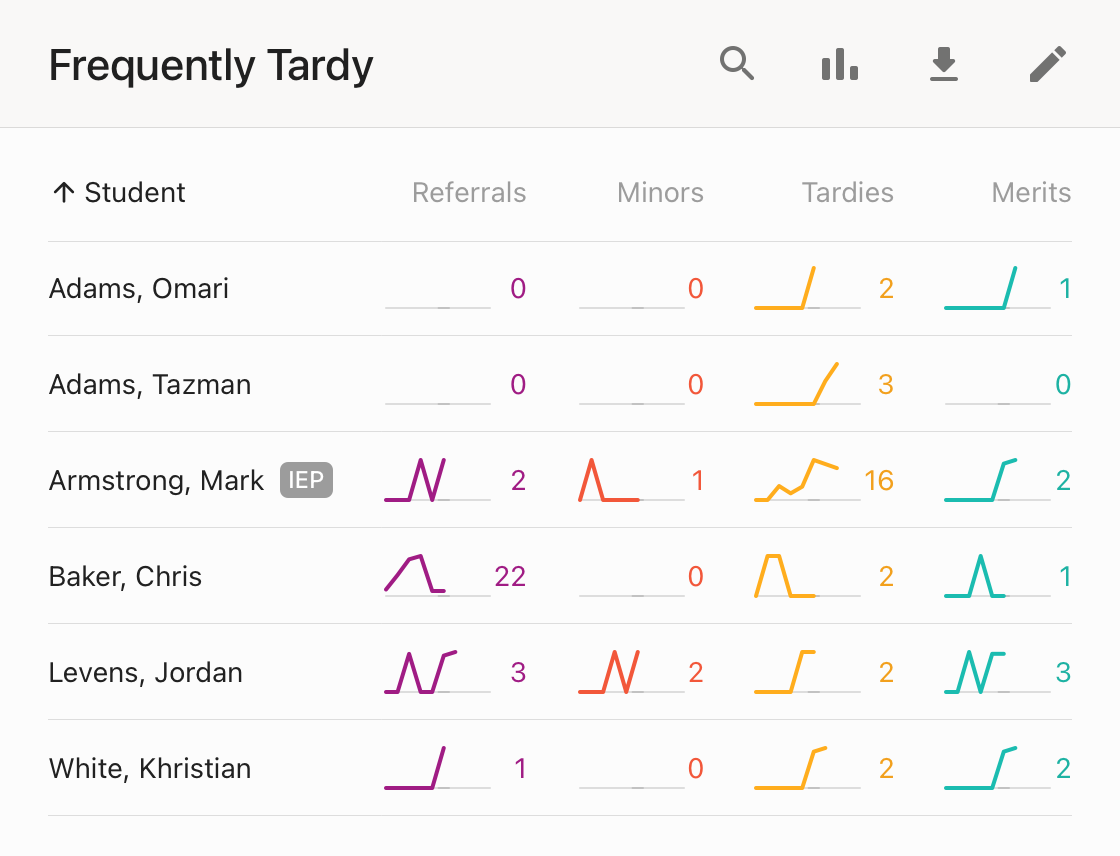Viewport: 1120px width, 856px height.
Task: Sort table by Referrals column
Action: pyautogui.click(x=469, y=193)
